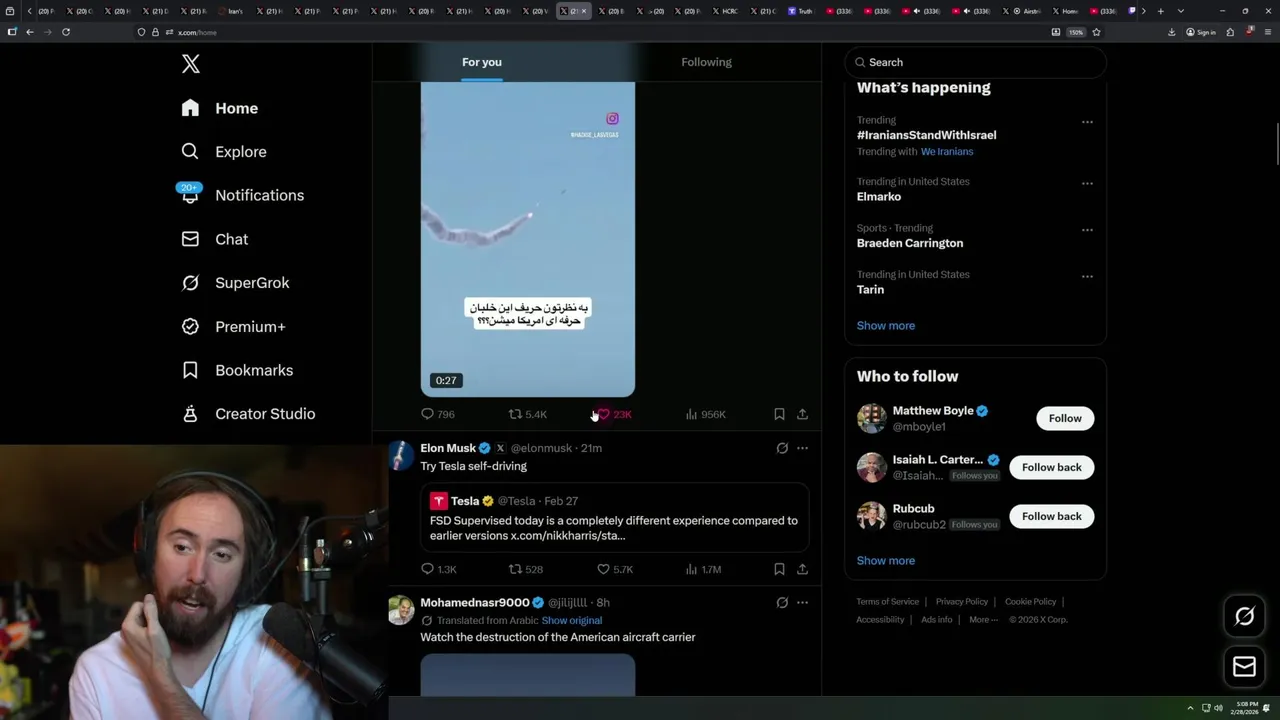The image size is (1280, 720).
Task: Open the floating Grok button
Action: click(1244, 617)
